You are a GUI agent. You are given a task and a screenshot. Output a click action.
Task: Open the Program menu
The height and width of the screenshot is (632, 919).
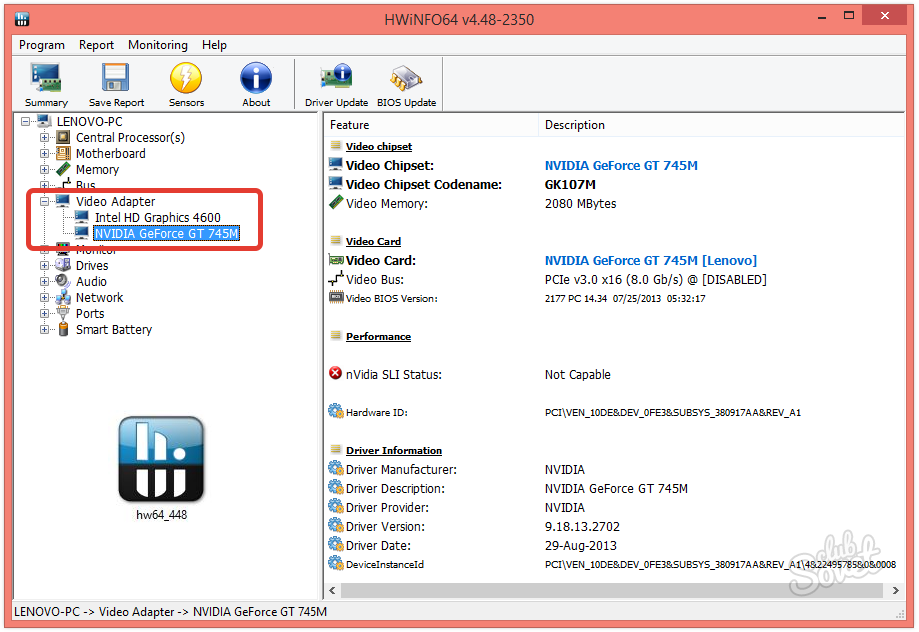(42, 45)
